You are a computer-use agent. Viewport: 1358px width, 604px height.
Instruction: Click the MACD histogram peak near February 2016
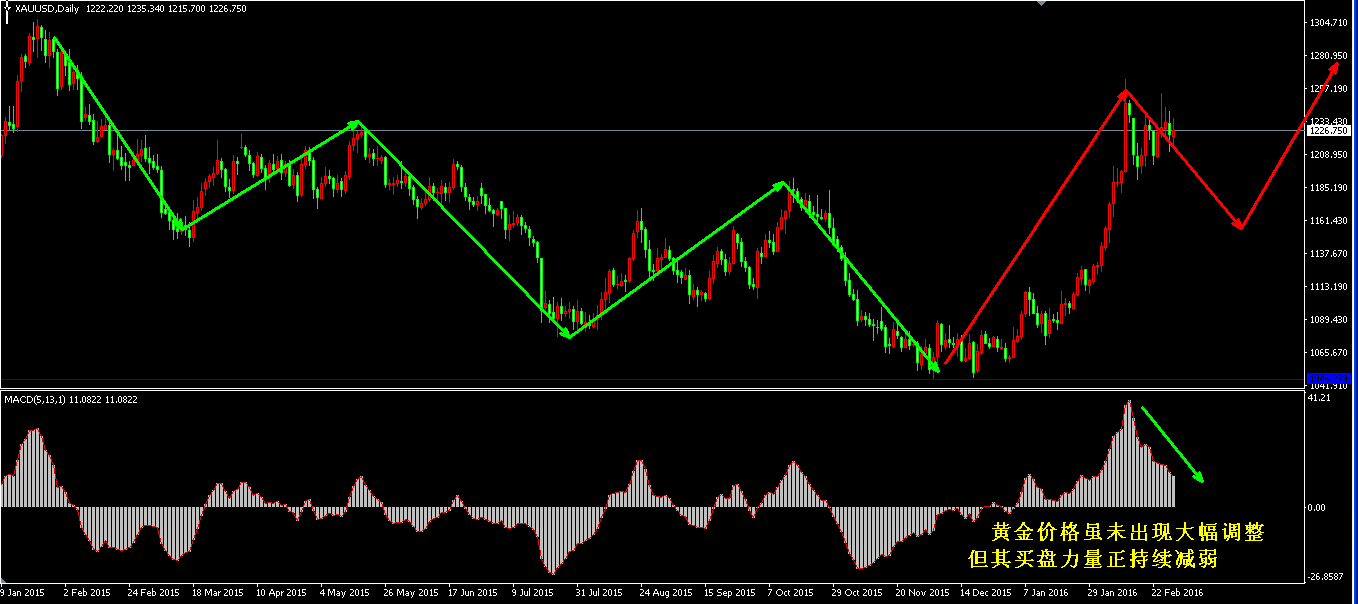[1128, 405]
